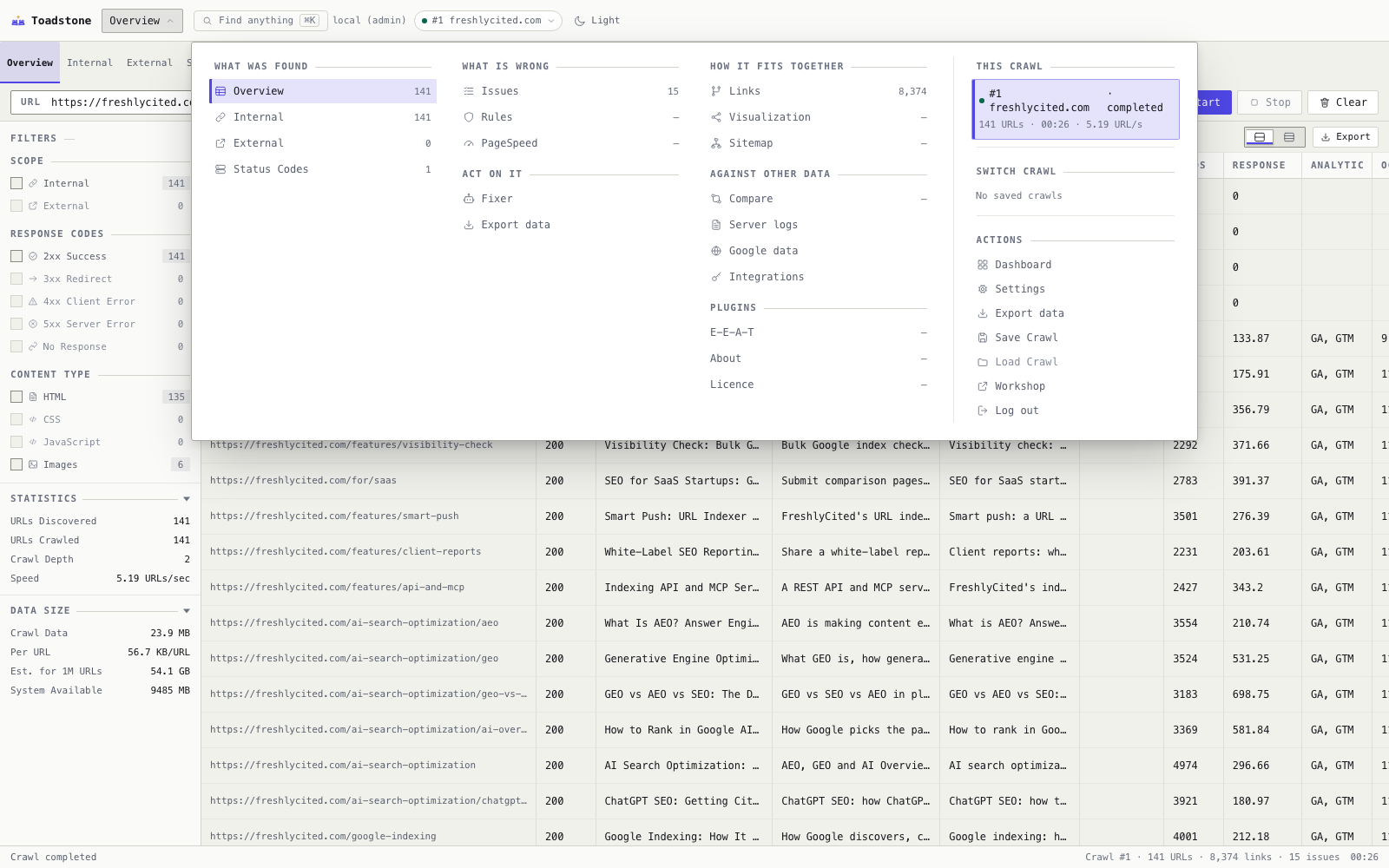This screenshot has height=868, width=1389.
Task: Open the Internal tab
Action: (x=89, y=62)
